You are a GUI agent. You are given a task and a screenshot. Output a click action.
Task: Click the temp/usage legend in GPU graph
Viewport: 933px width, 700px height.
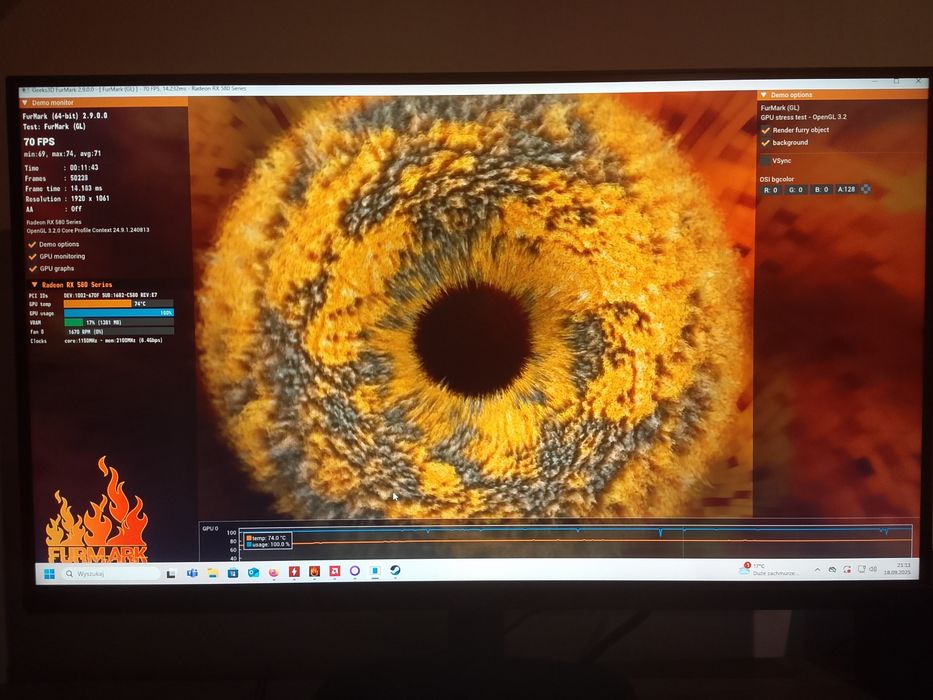(x=268, y=540)
